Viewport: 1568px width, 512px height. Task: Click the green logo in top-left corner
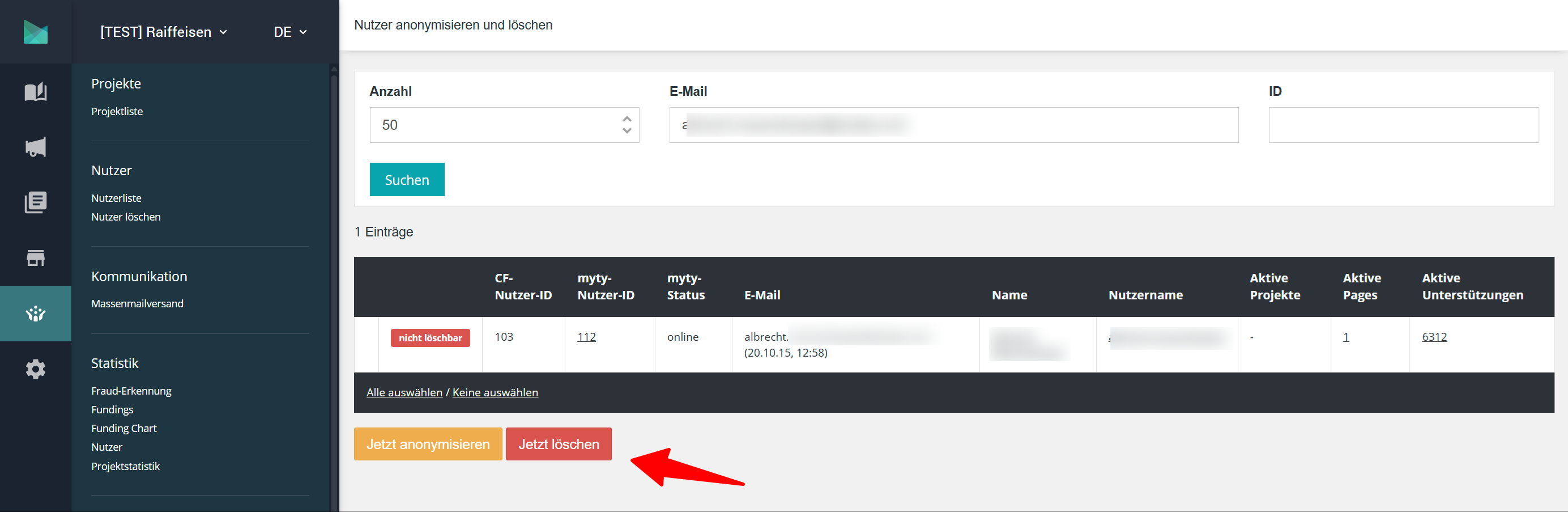[35, 32]
